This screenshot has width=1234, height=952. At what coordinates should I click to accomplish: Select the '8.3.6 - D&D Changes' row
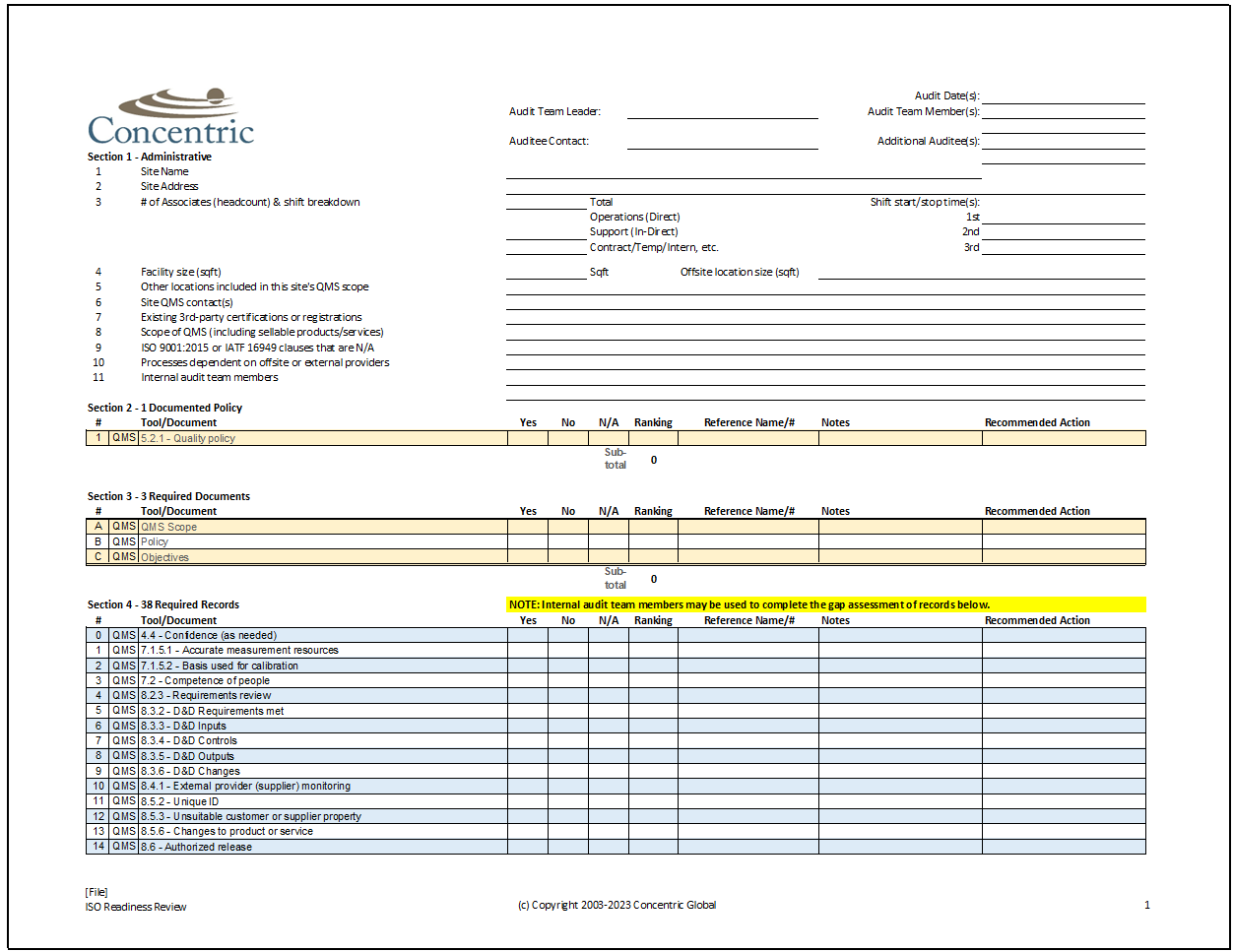click(x=616, y=771)
